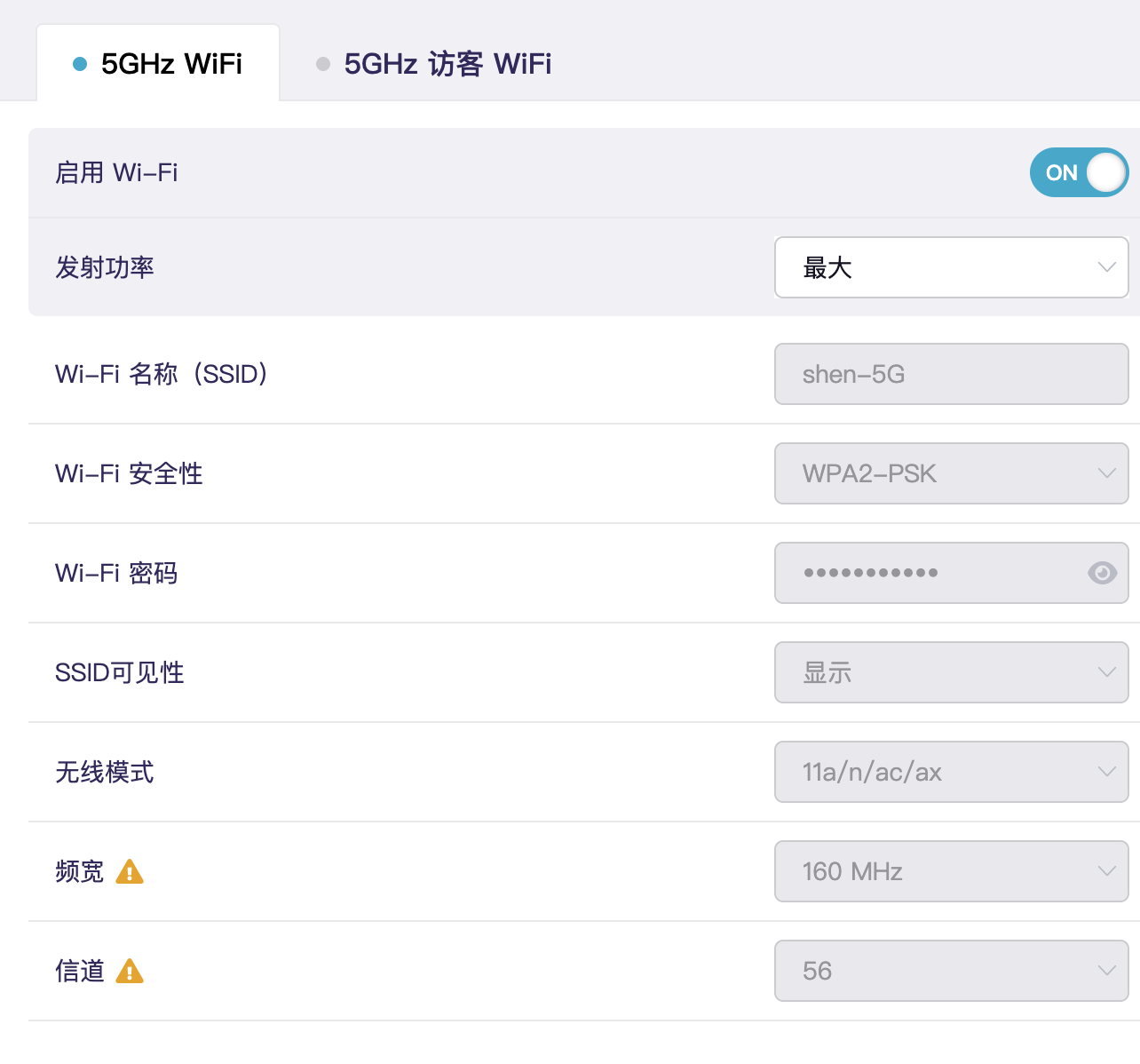Expand the 信道 dropdown showing 56
The image size is (1140, 1064).
(950, 971)
